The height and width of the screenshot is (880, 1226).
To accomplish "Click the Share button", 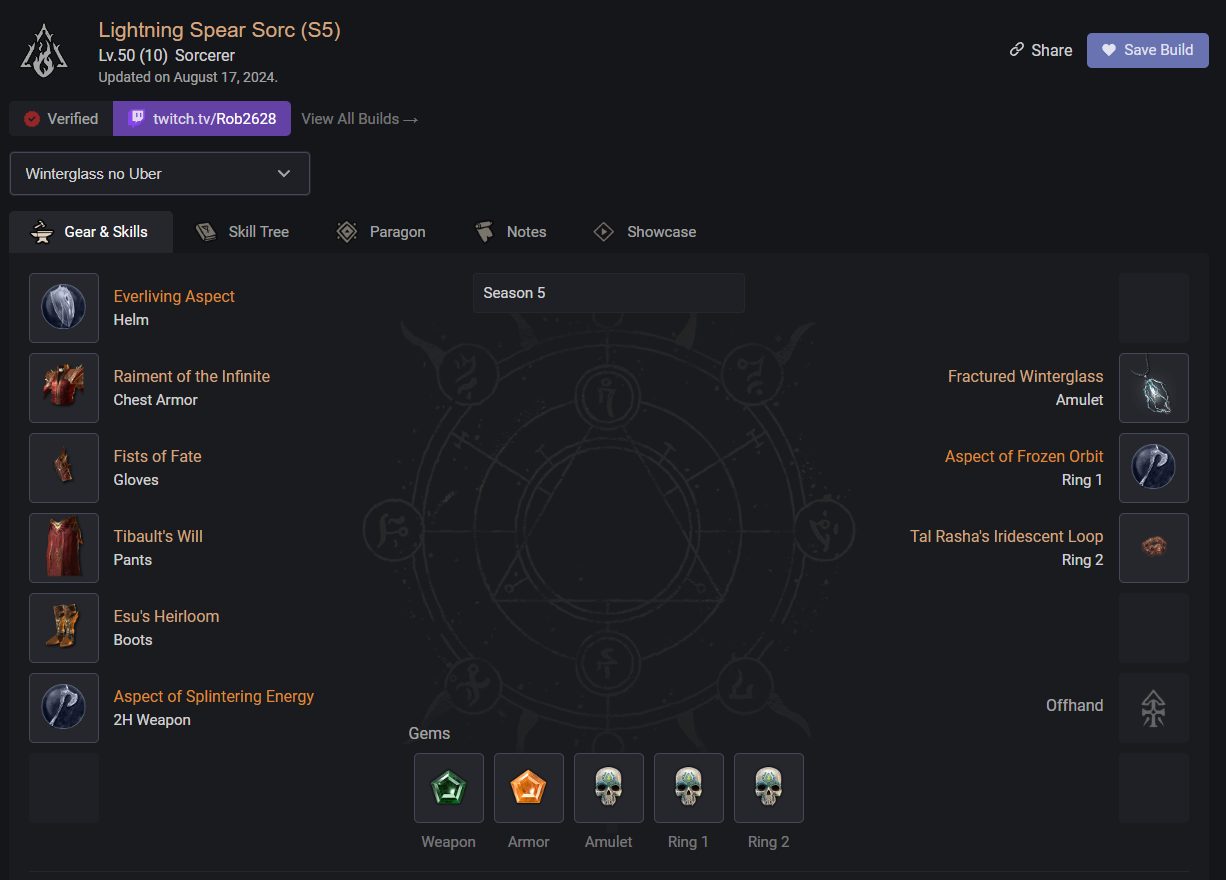I will (1041, 50).
